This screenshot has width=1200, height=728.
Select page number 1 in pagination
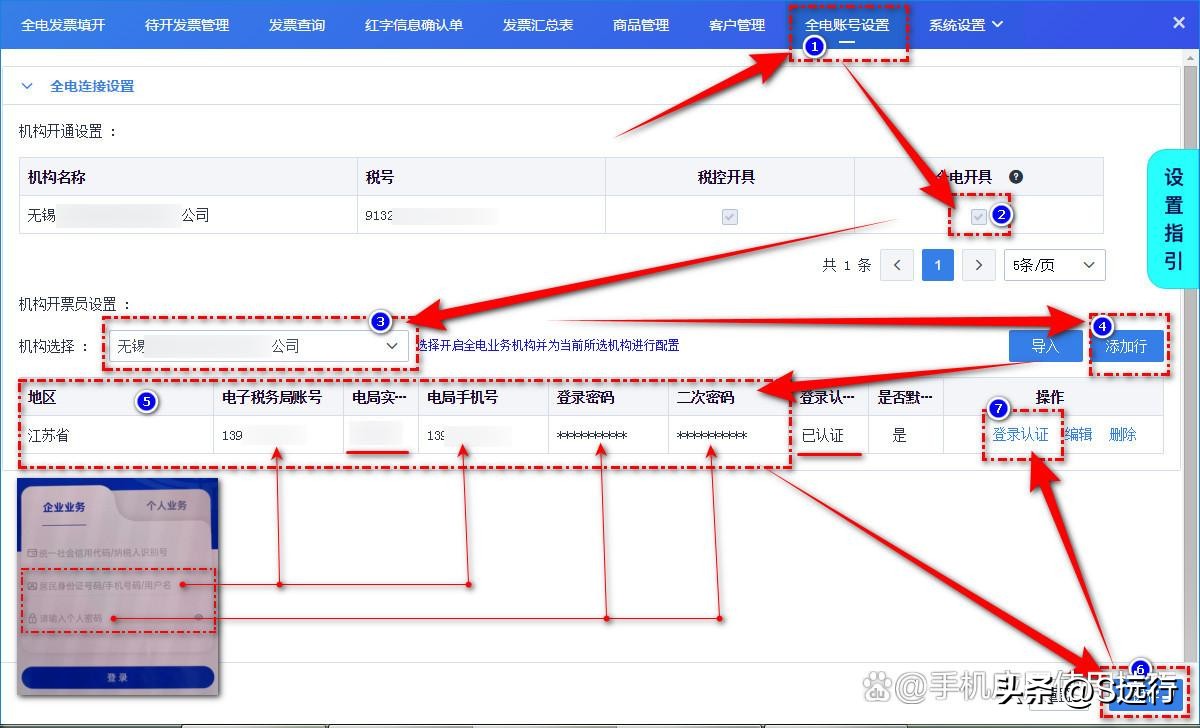coord(937,265)
